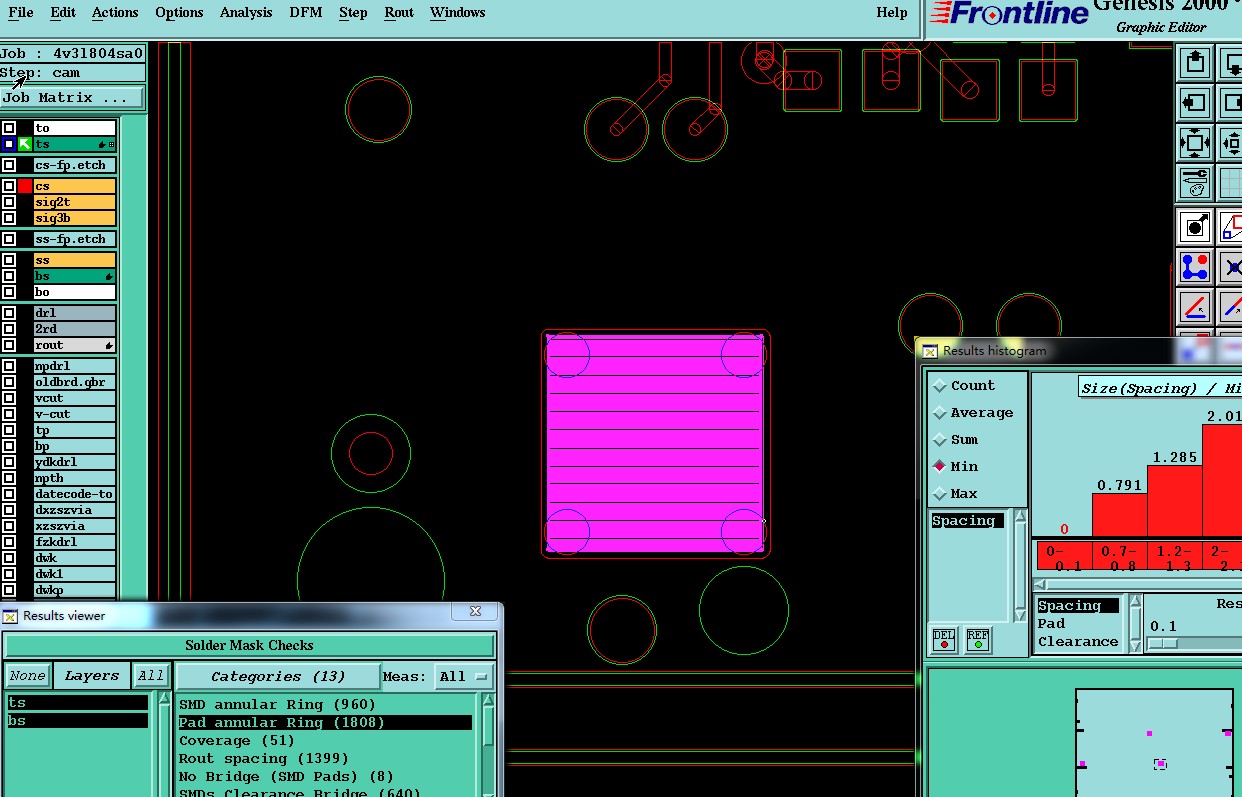The image size is (1242, 797).
Task: Select Clearance in histogram measurement list
Action: coord(1078,642)
